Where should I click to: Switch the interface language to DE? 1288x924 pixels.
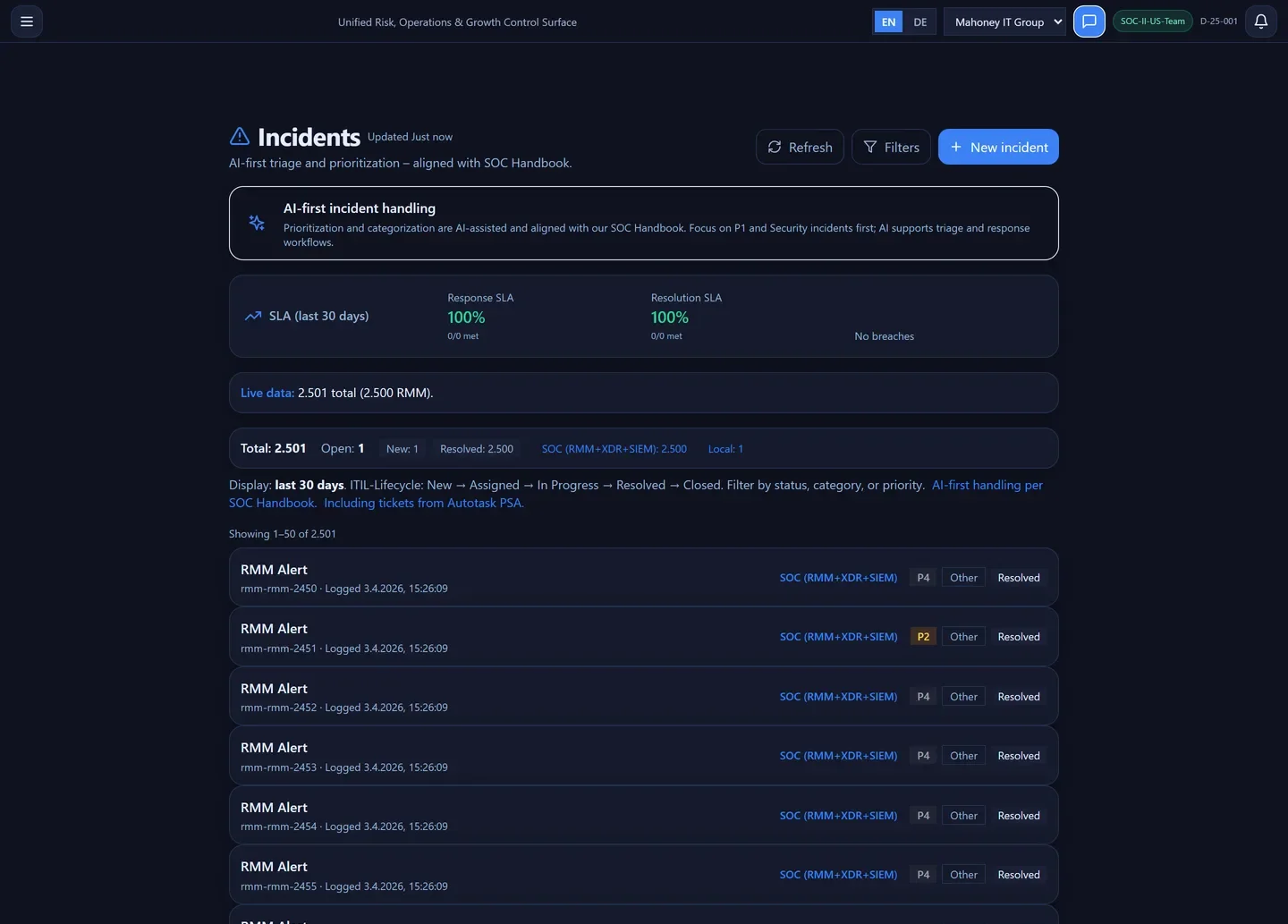click(919, 21)
